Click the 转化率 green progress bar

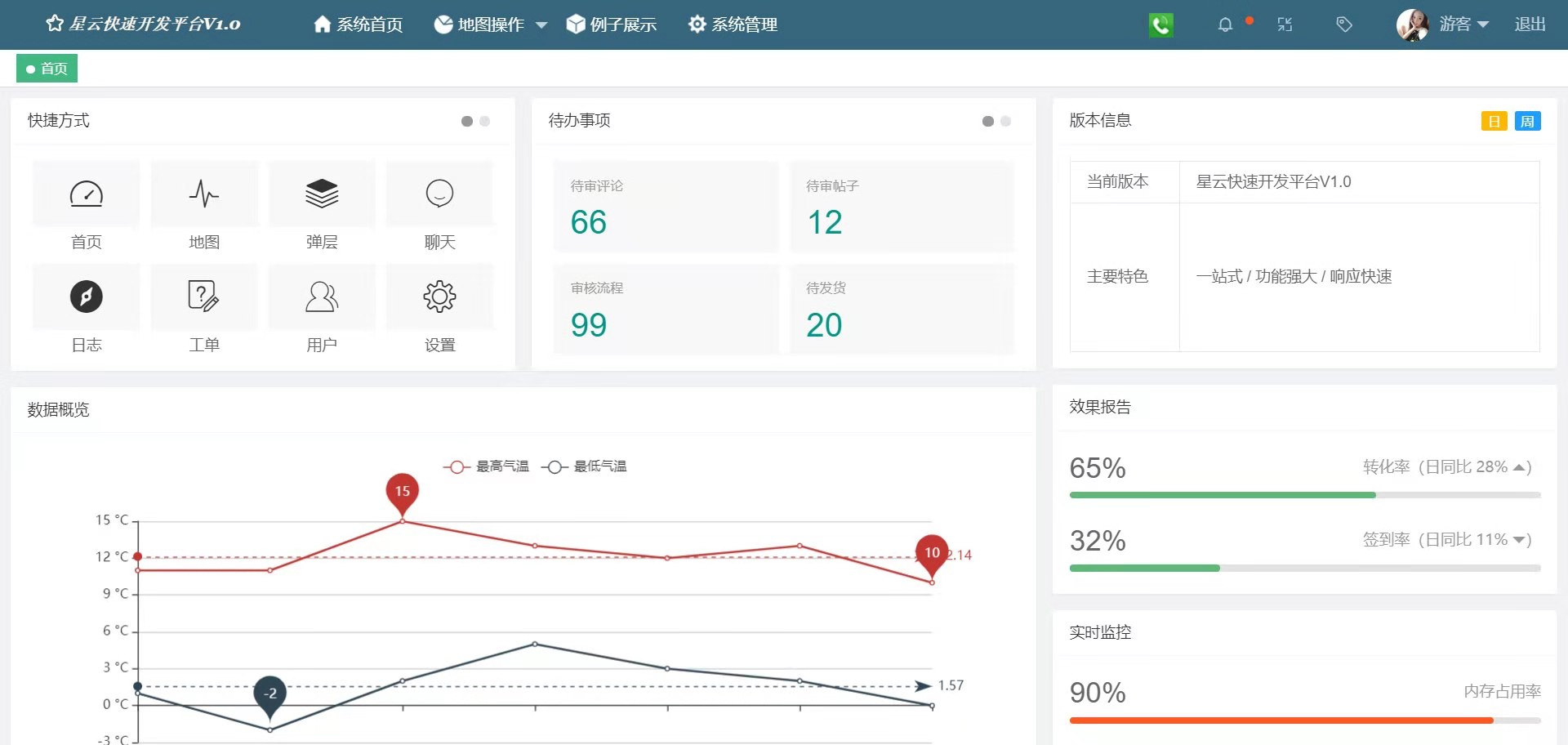tap(1221, 494)
